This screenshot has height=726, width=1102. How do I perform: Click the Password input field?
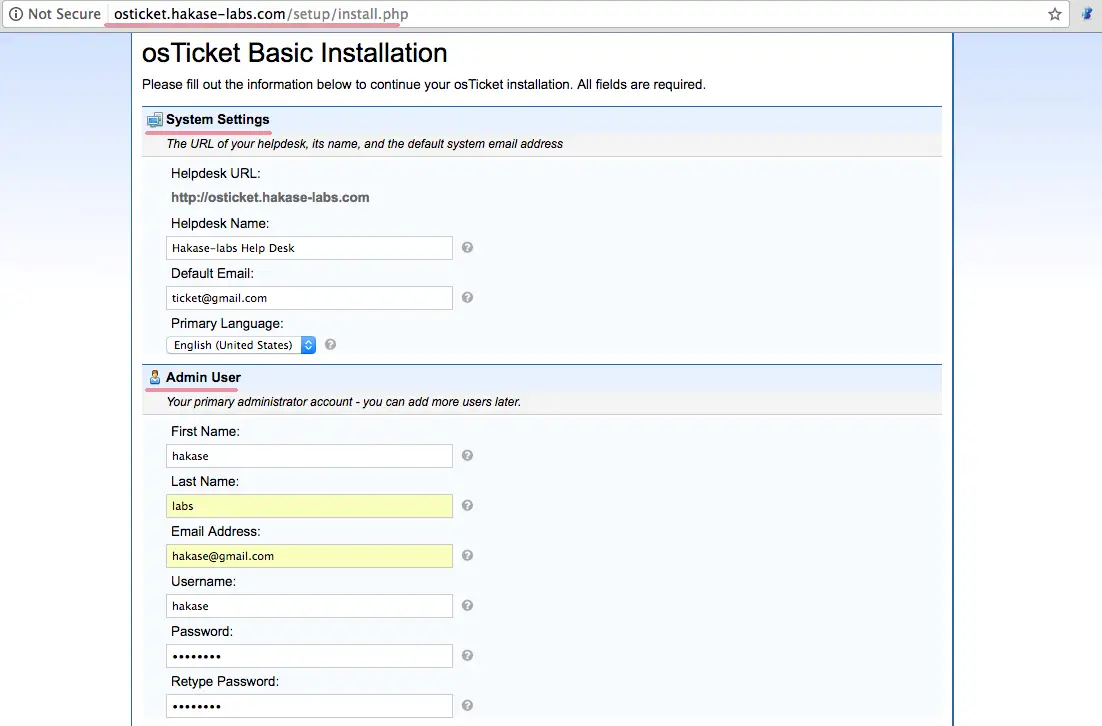[309, 656]
